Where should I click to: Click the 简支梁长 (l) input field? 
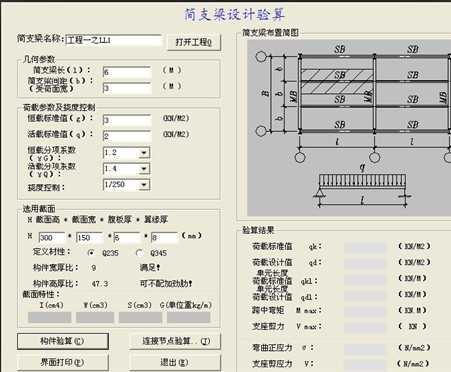[127, 72]
